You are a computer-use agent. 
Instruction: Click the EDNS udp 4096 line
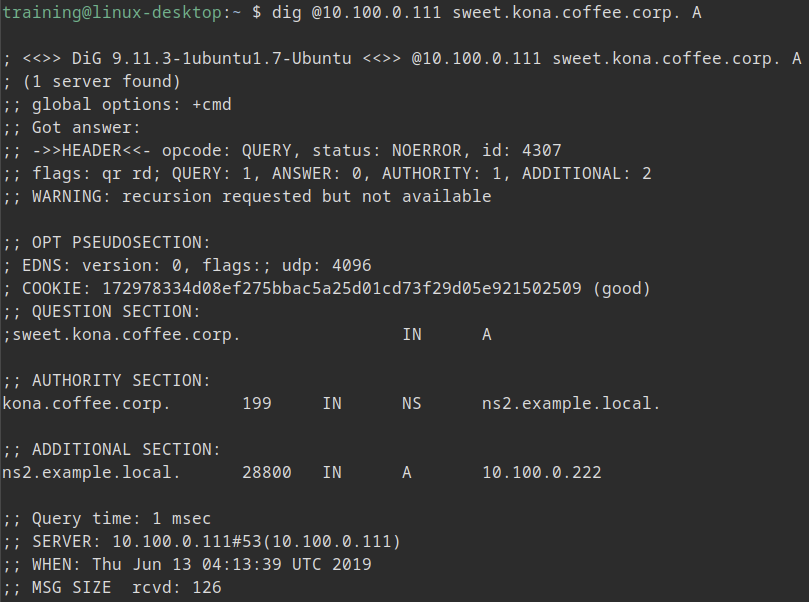pyautogui.click(x=191, y=265)
